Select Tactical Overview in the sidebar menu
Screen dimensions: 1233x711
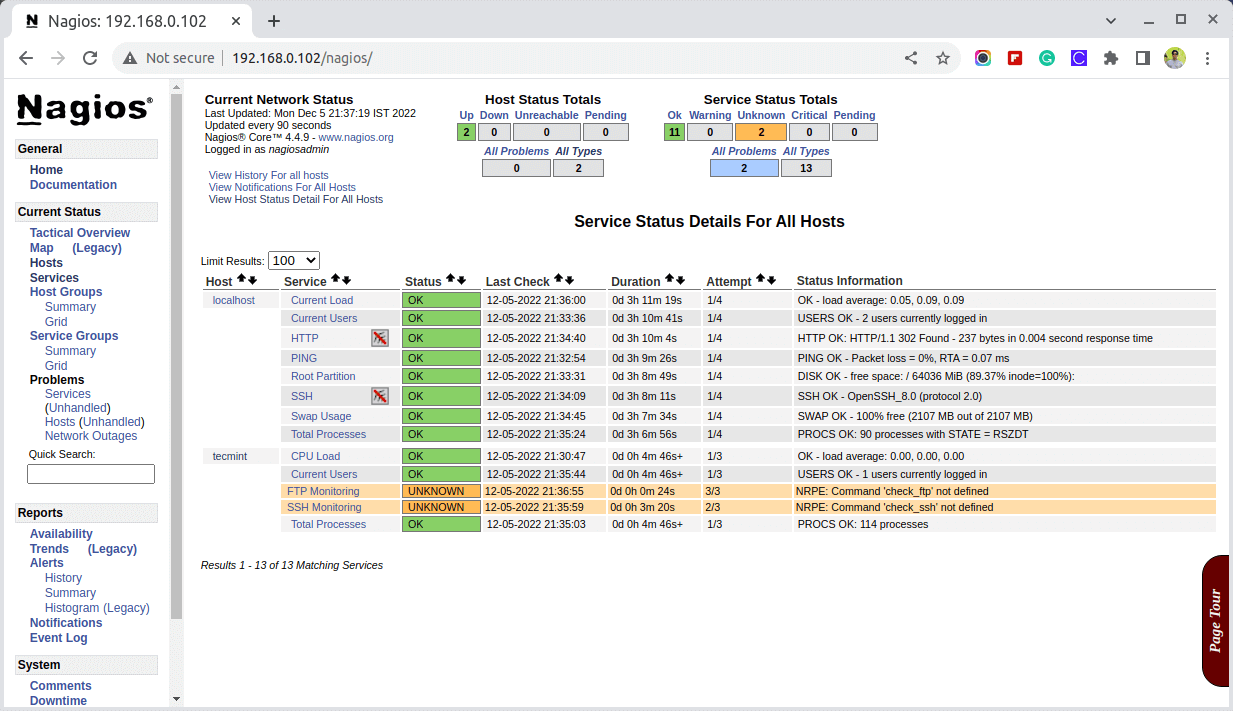[80, 232]
